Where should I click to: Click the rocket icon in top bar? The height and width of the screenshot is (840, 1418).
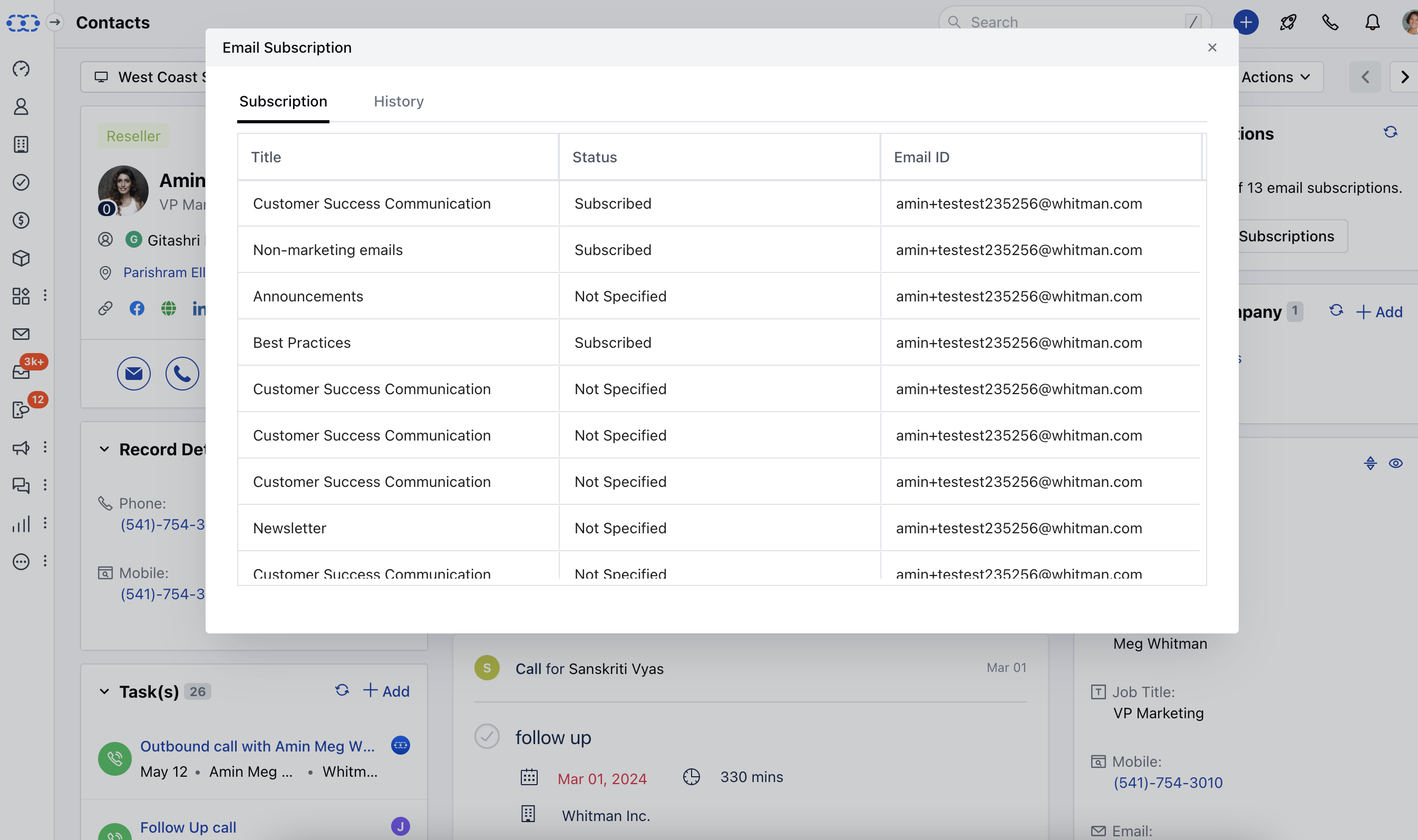click(x=1288, y=23)
